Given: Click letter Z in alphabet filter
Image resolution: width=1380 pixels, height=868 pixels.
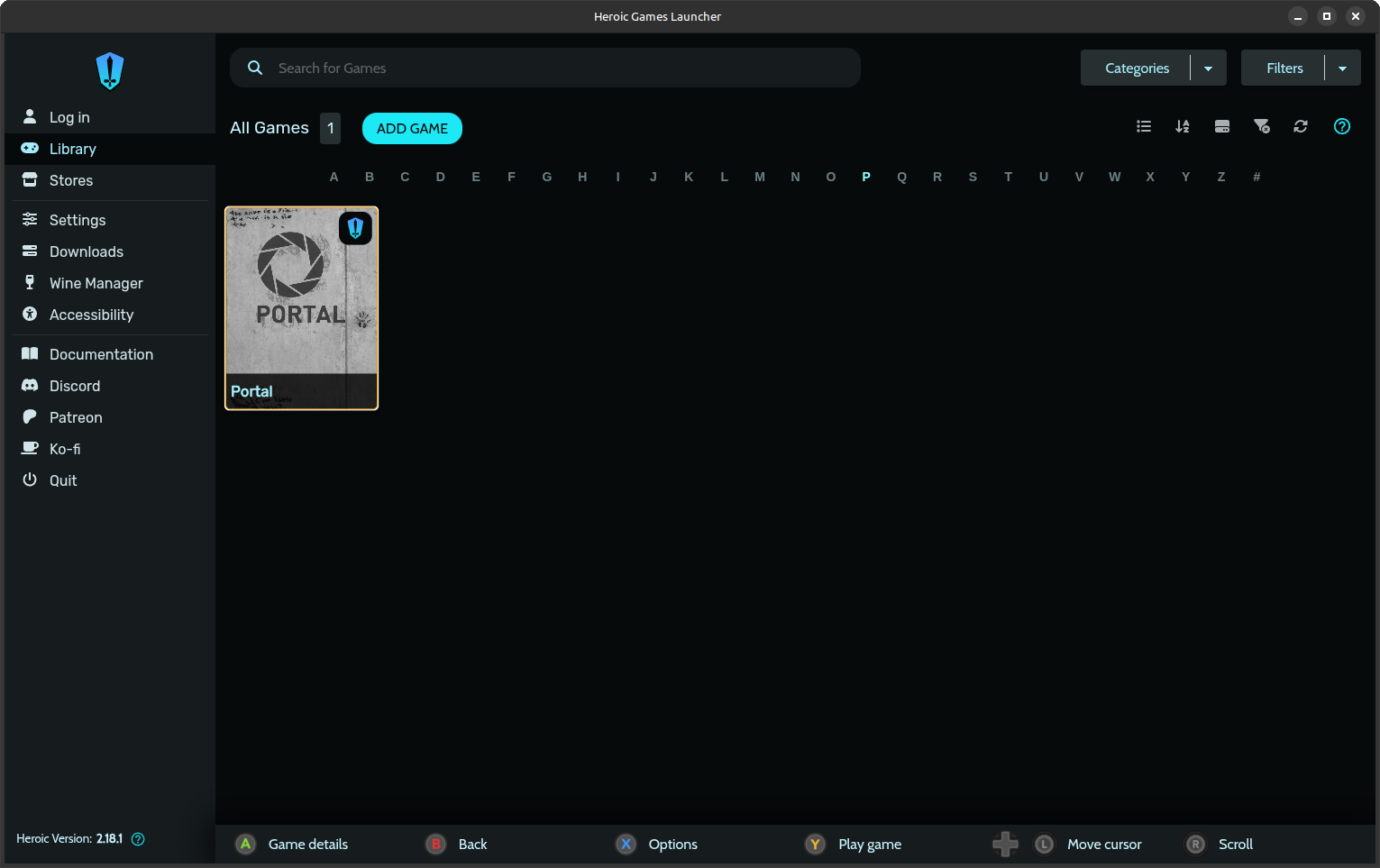Looking at the screenshot, I should (1221, 177).
